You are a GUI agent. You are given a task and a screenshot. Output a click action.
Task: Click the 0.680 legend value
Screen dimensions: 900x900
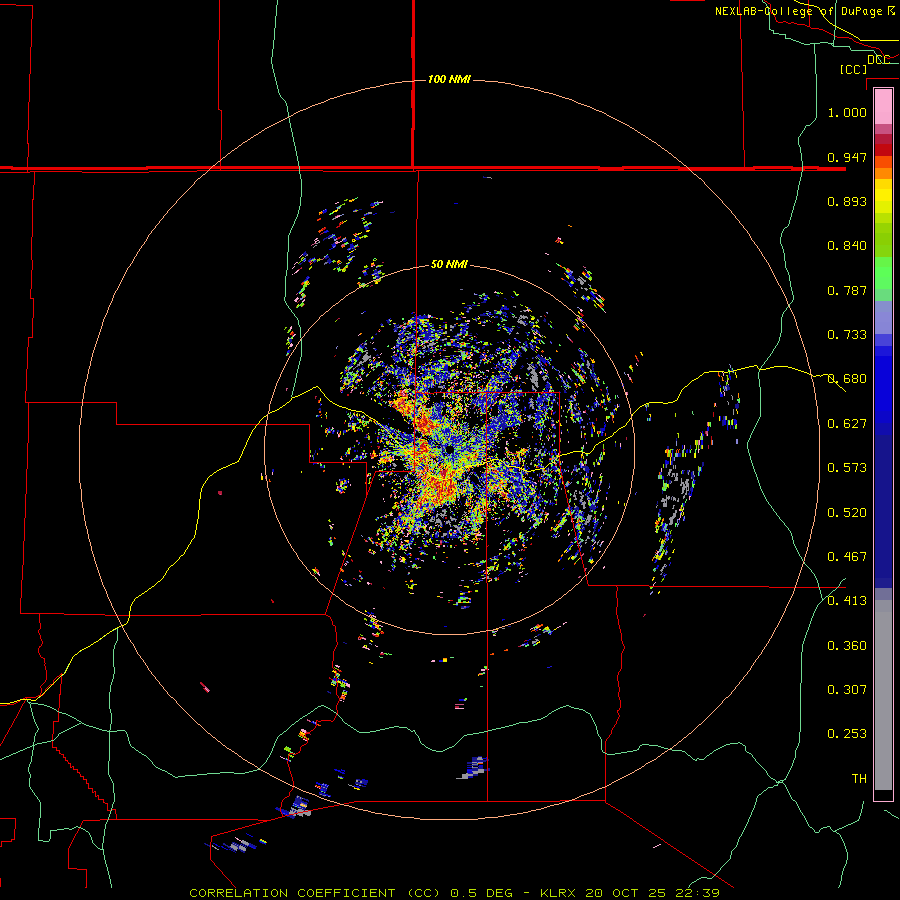tap(847, 379)
